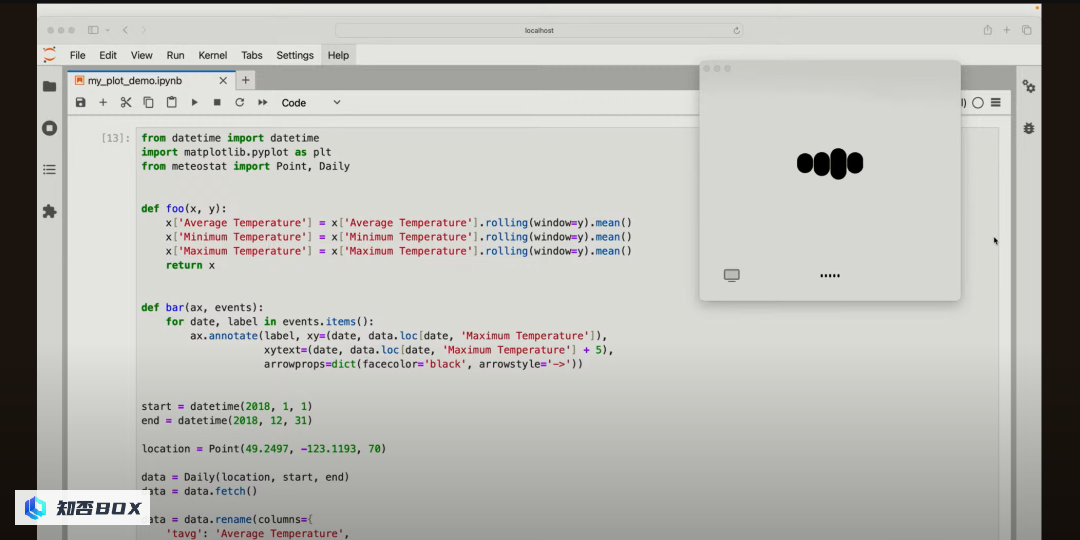Click the Jupyter logo icon

click(x=50, y=55)
